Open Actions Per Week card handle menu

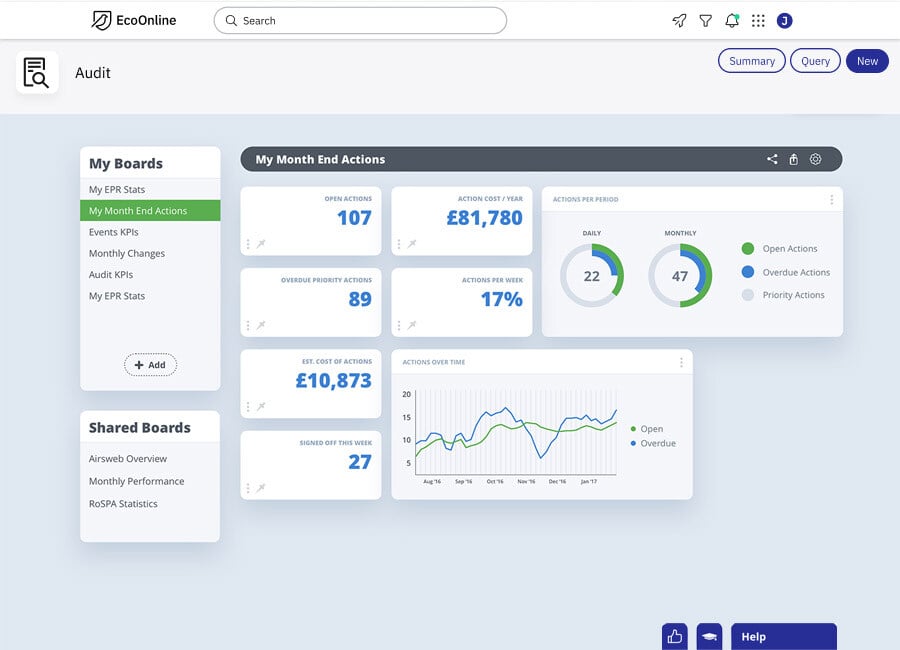(x=399, y=325)
